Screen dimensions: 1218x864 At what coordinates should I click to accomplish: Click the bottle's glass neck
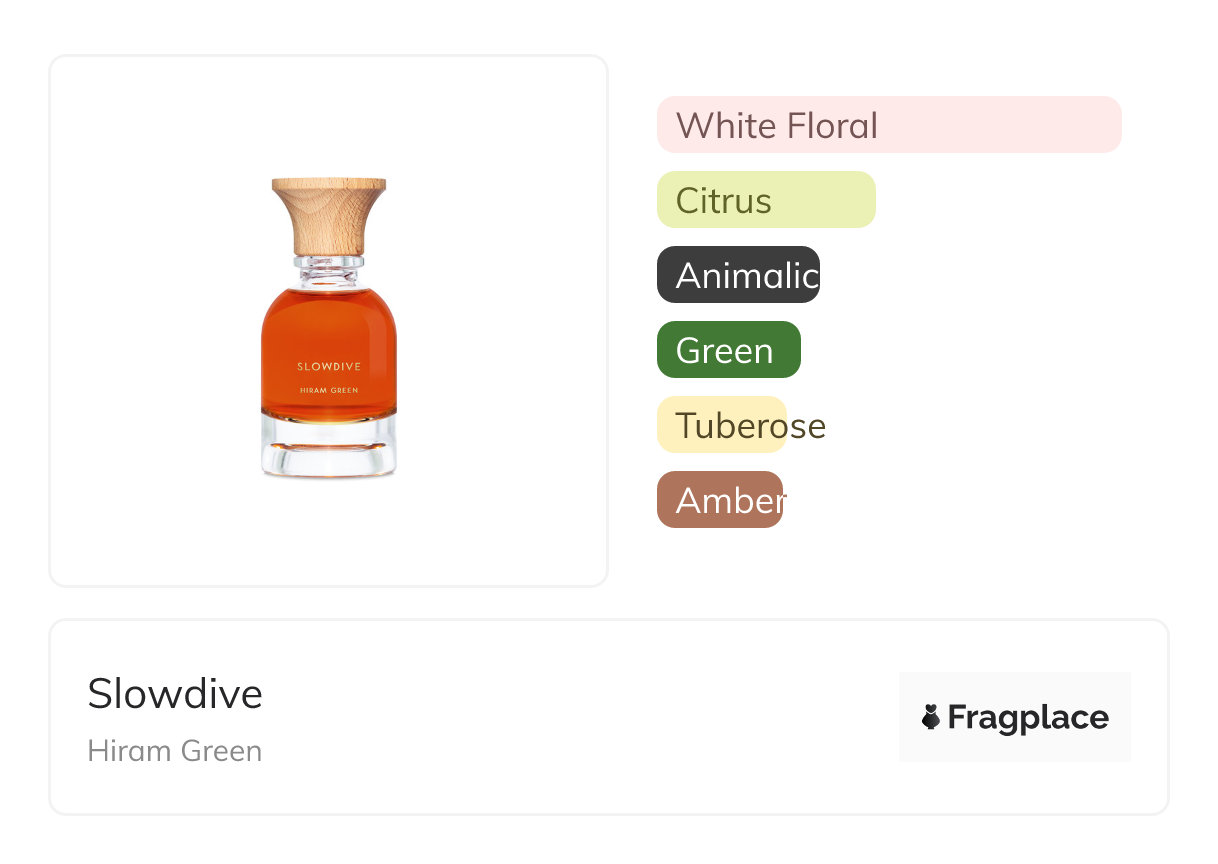pyautogui.click(x=329, y=270)
